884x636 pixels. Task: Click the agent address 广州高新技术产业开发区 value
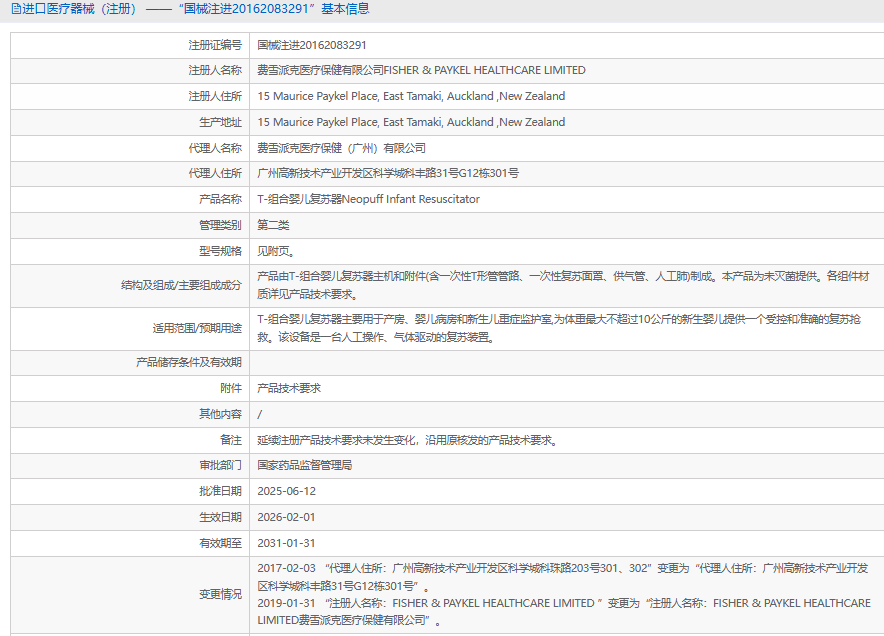[x=388, y=174]
